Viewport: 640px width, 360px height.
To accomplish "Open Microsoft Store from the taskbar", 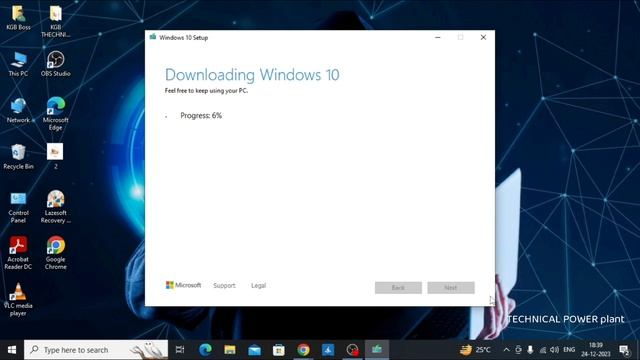I will pyautogui.click(x=279, y=350).
